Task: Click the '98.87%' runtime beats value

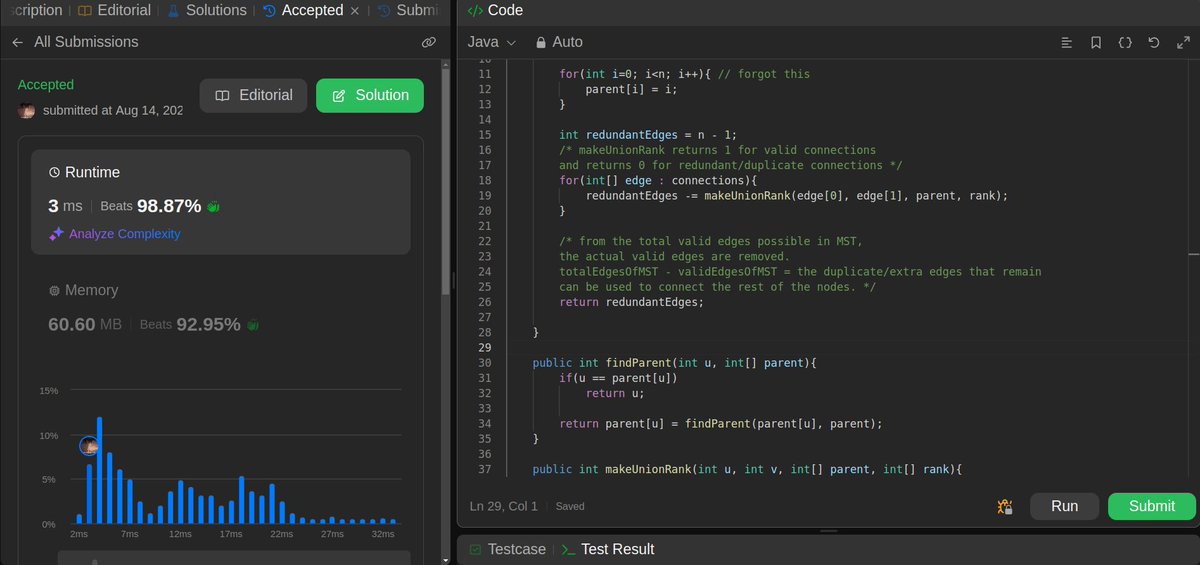Action: [x=169, y=206]
